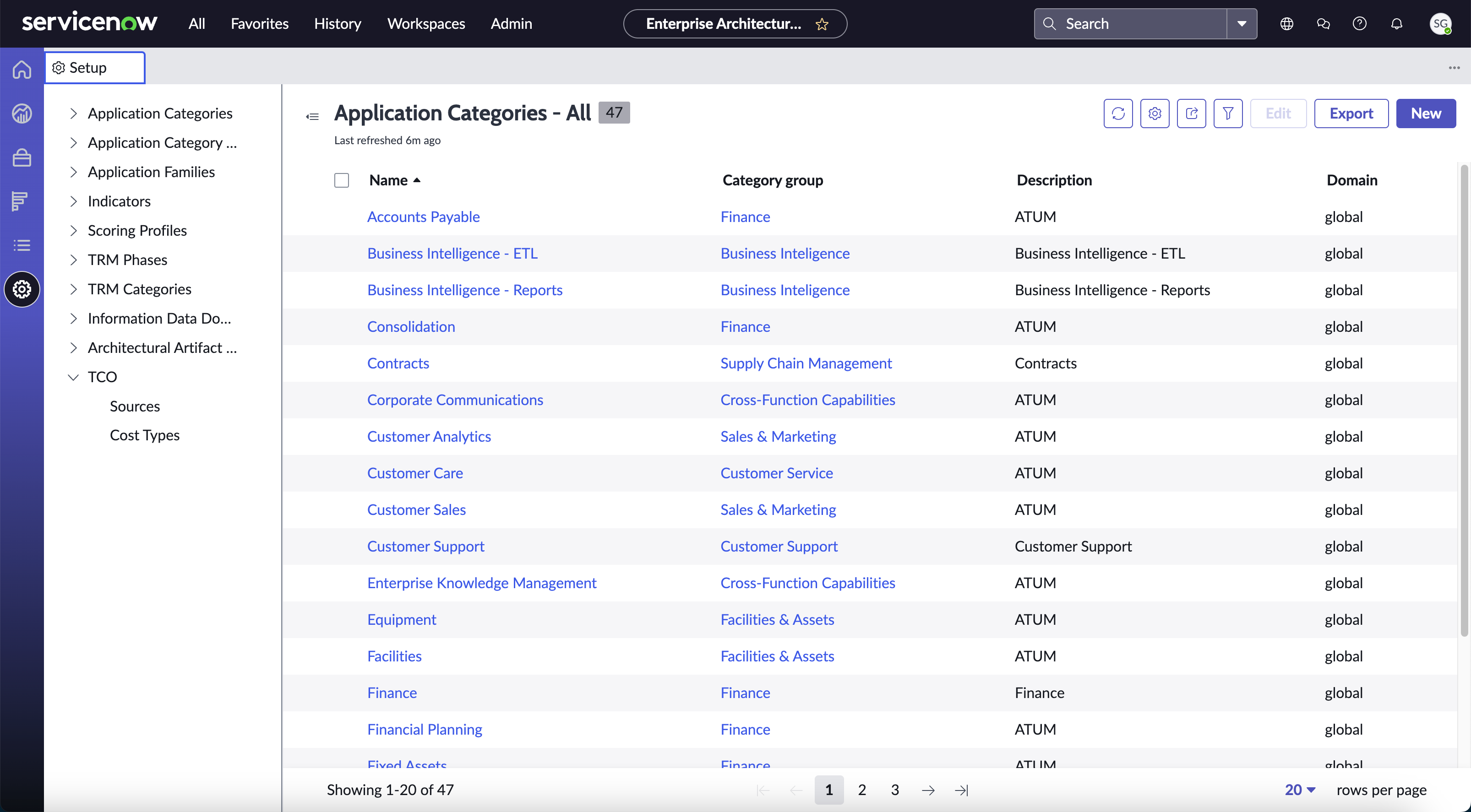Collapse the side panel toggle icon
Viewport: 1471px width, 812px height.
click(312, 116)
